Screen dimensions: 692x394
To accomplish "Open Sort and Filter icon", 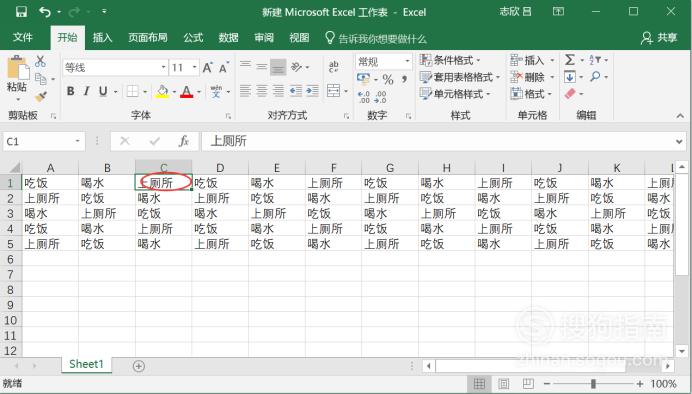I will (595, 60).
